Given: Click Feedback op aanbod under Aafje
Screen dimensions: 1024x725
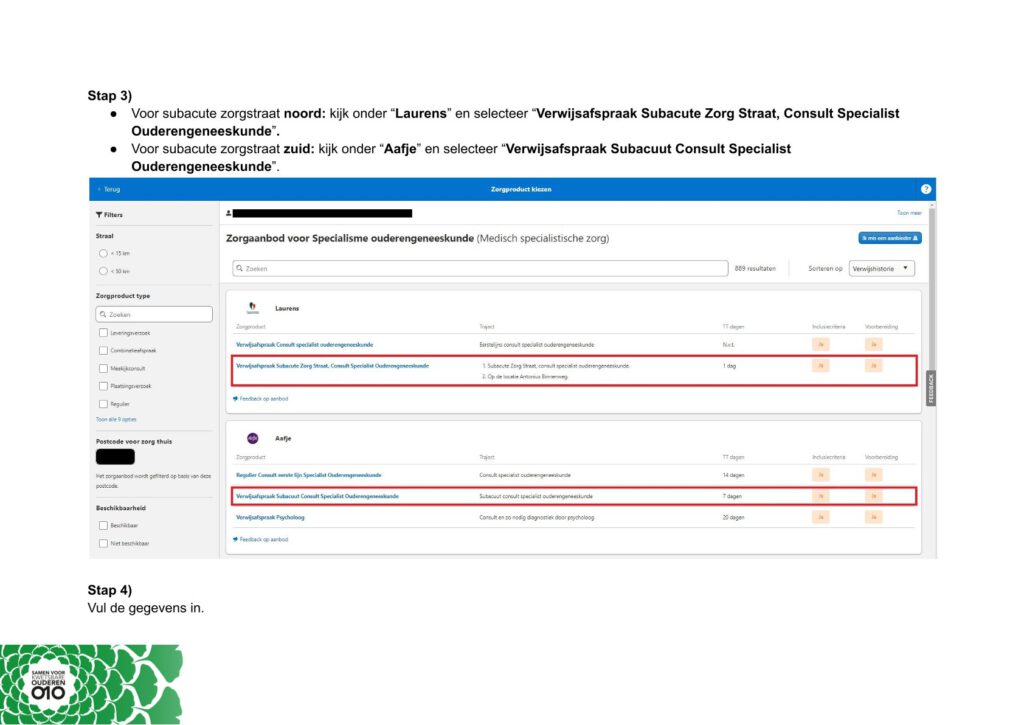Looking at the screenshot, I should tap(261, 540).
